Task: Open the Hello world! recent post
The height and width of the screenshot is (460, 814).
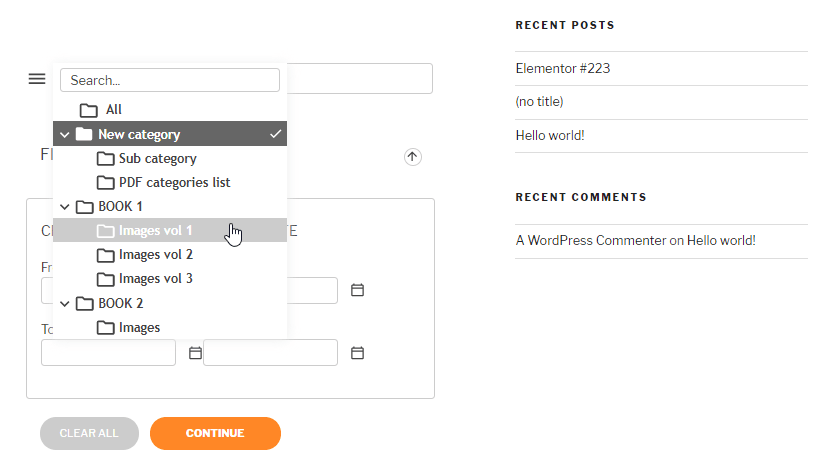Action: pyautogui.click(x=550, y=135)
